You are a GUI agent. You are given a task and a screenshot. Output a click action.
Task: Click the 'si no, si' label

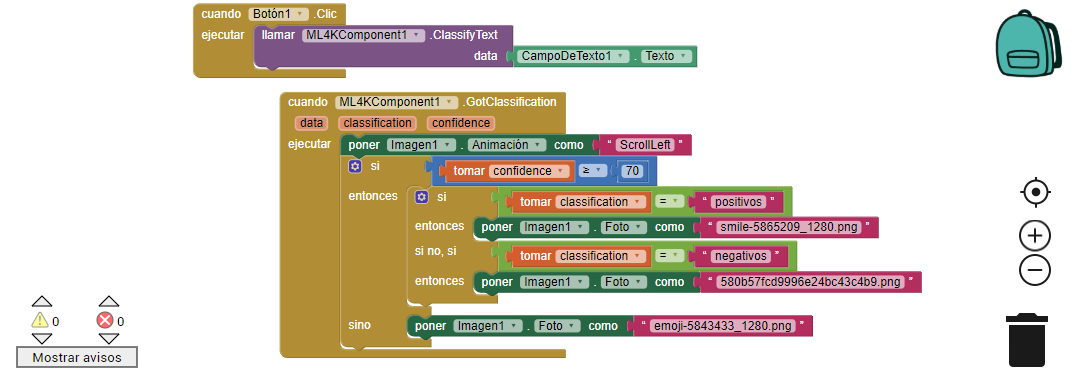click(435, 251)
